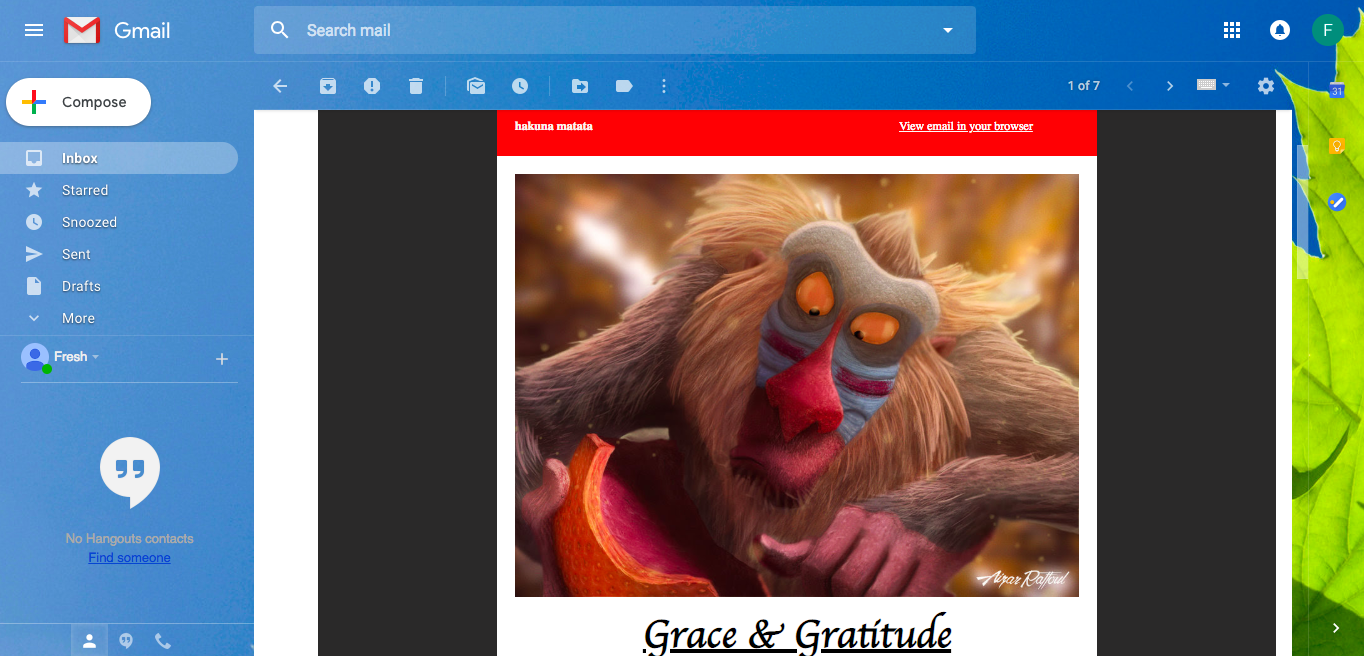Go back to inbox arrow
Viewport: 1364px width, 656px height.
pyautogui.click(x=280, y=86)
